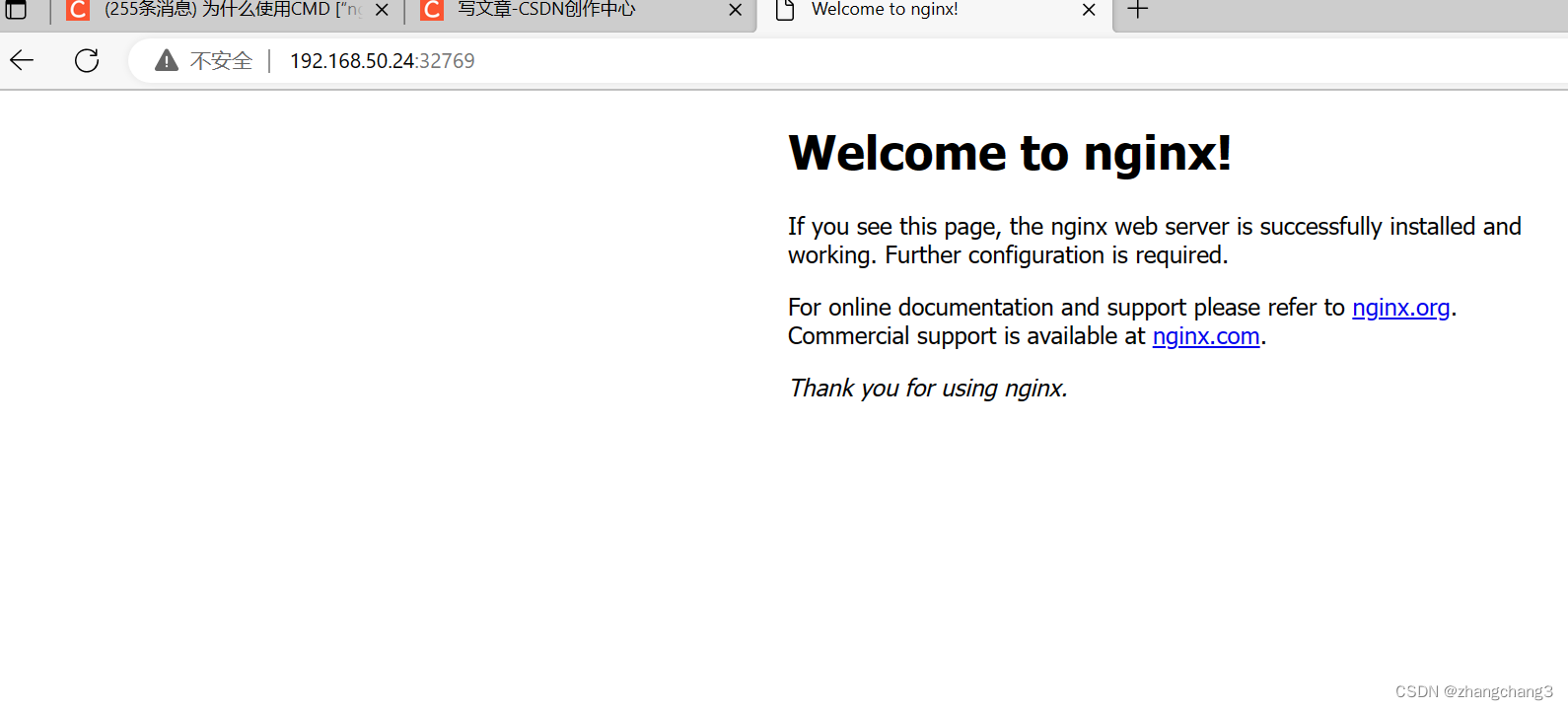The height and width of the screenshot is (710, 1568).
Task: Close the Welcome to nginx! tab
Action: [x=1089, y=10]
